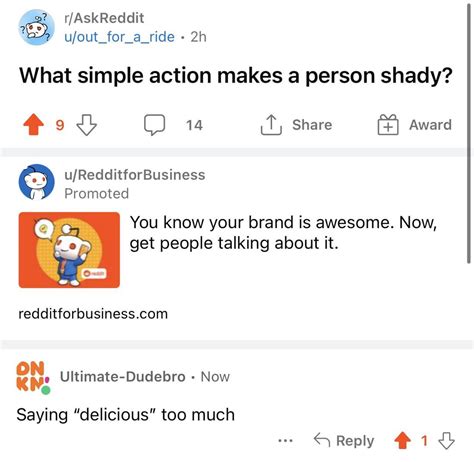Upvote the AskReddit post
This screenshot has height=462, width=474.
[x=33, y=125]
